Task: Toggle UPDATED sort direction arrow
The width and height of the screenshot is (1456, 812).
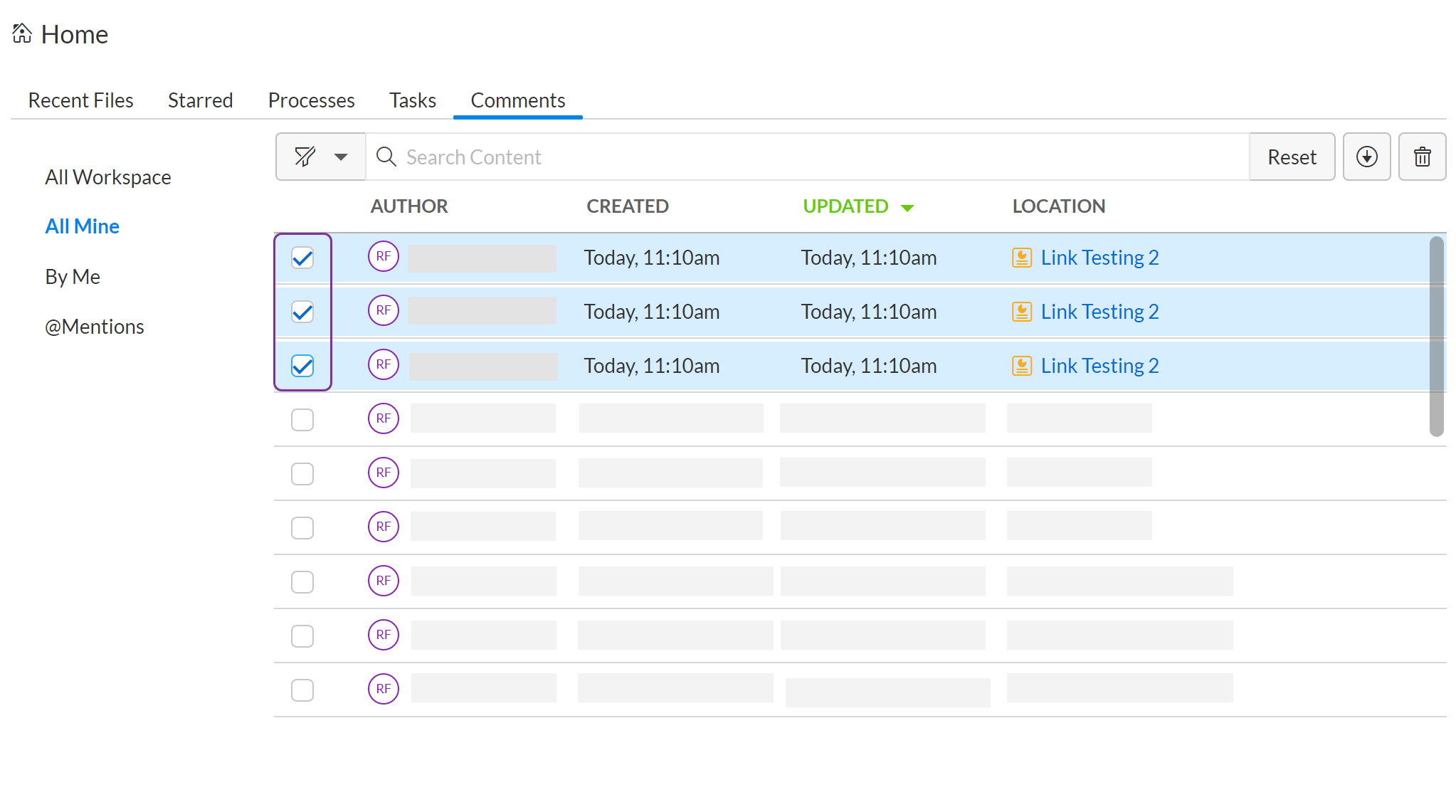Action: point(907,208)
